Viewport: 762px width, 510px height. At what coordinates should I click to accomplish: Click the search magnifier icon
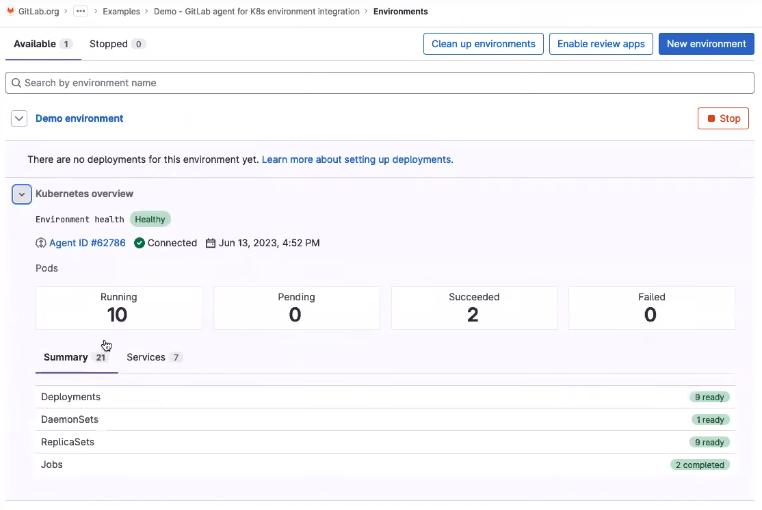[x=16, y=83]
